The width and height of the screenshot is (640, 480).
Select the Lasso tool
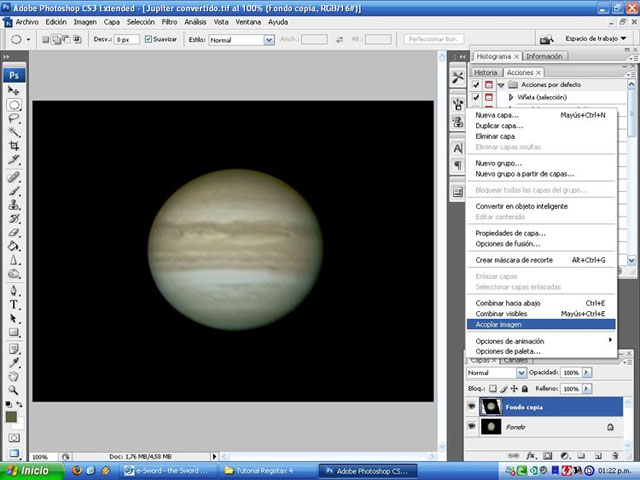pos(14,118)
